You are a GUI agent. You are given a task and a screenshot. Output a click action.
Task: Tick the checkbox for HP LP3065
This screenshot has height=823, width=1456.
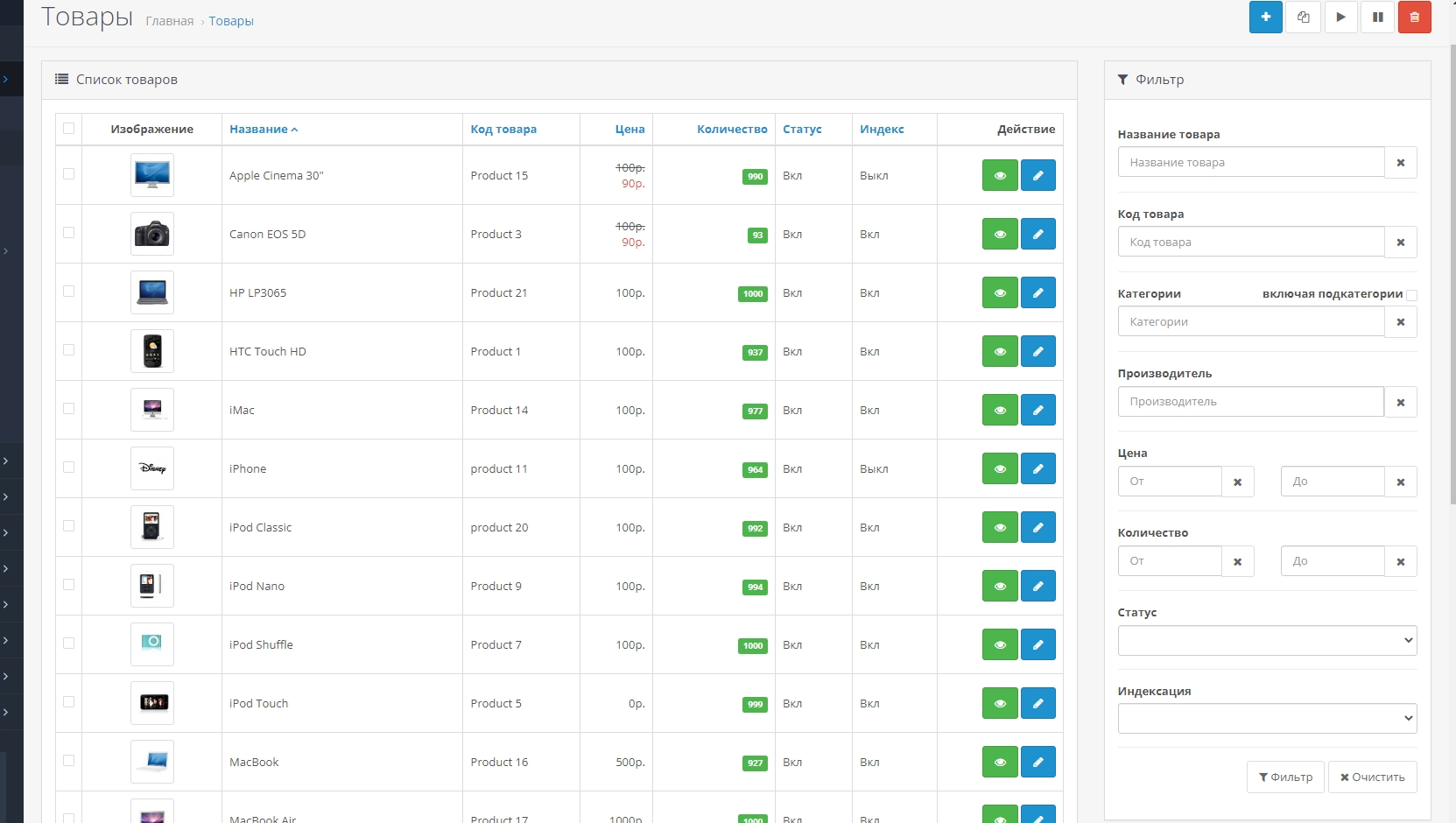[69, 292]
